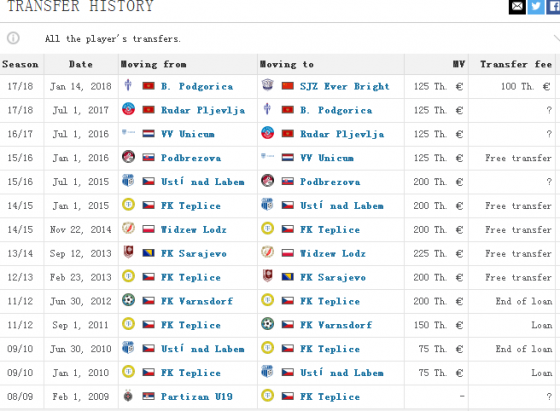Click the Season column header

(x=20, y=64)
